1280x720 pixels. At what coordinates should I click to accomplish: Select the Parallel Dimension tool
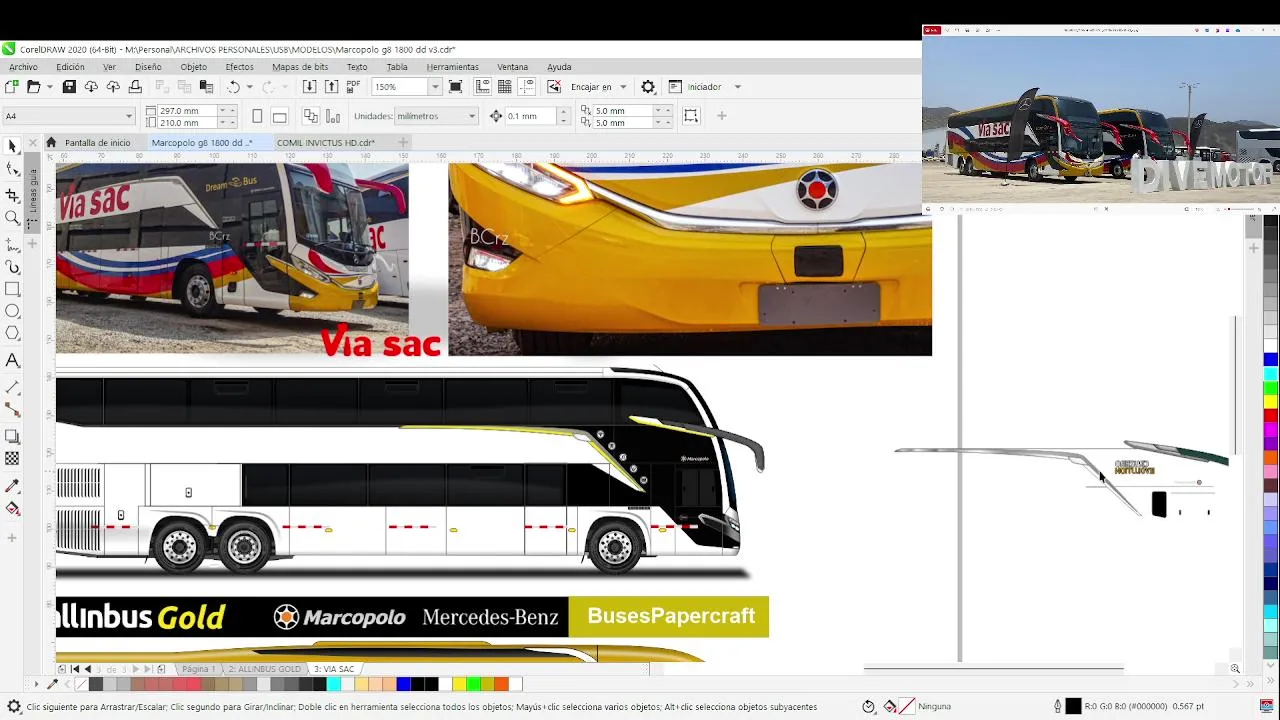coord(12,386)
